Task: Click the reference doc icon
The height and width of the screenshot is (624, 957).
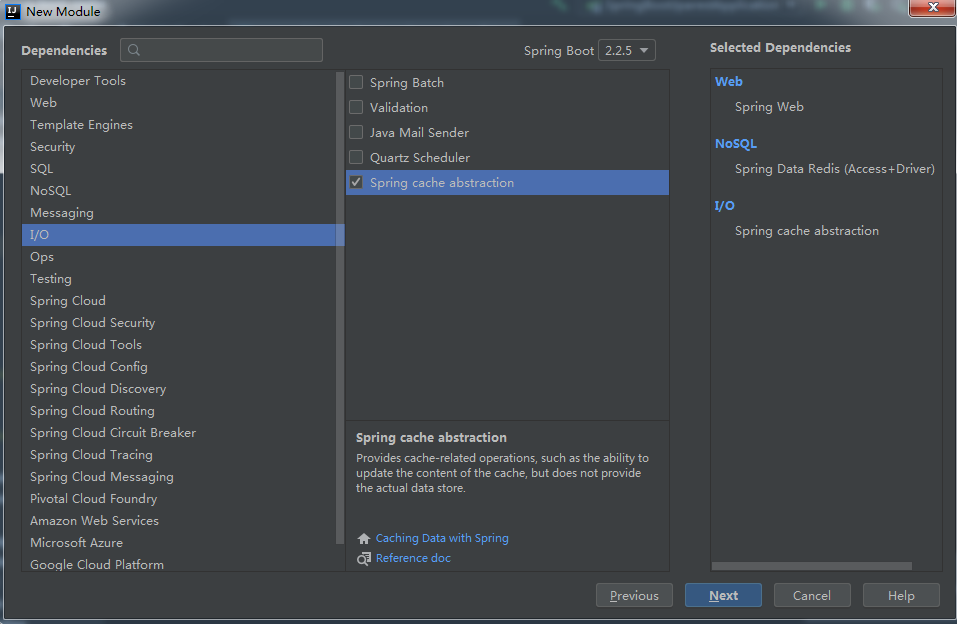Action: coord(364,558)
